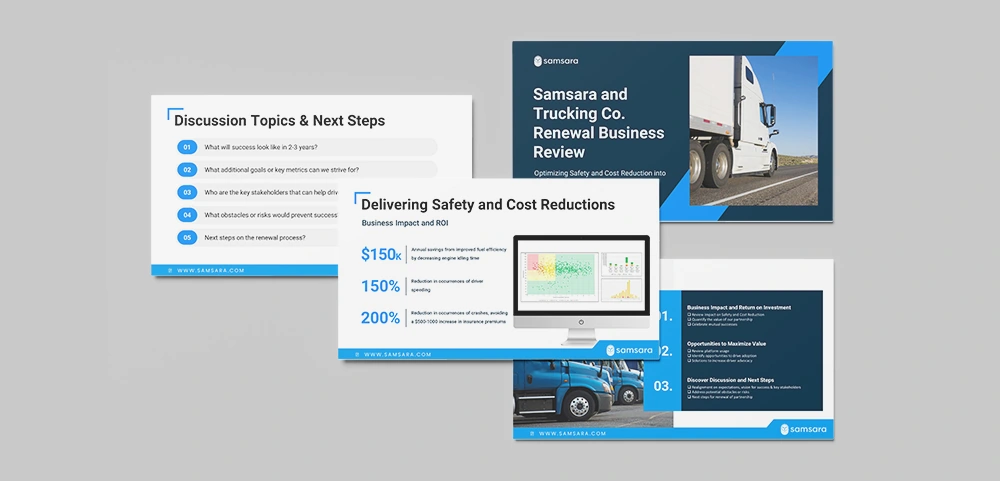Viewport: 1000px width, 481px height.
Task: Click the Samsara owl logo on title slide
Action: (x=540, y=61)
